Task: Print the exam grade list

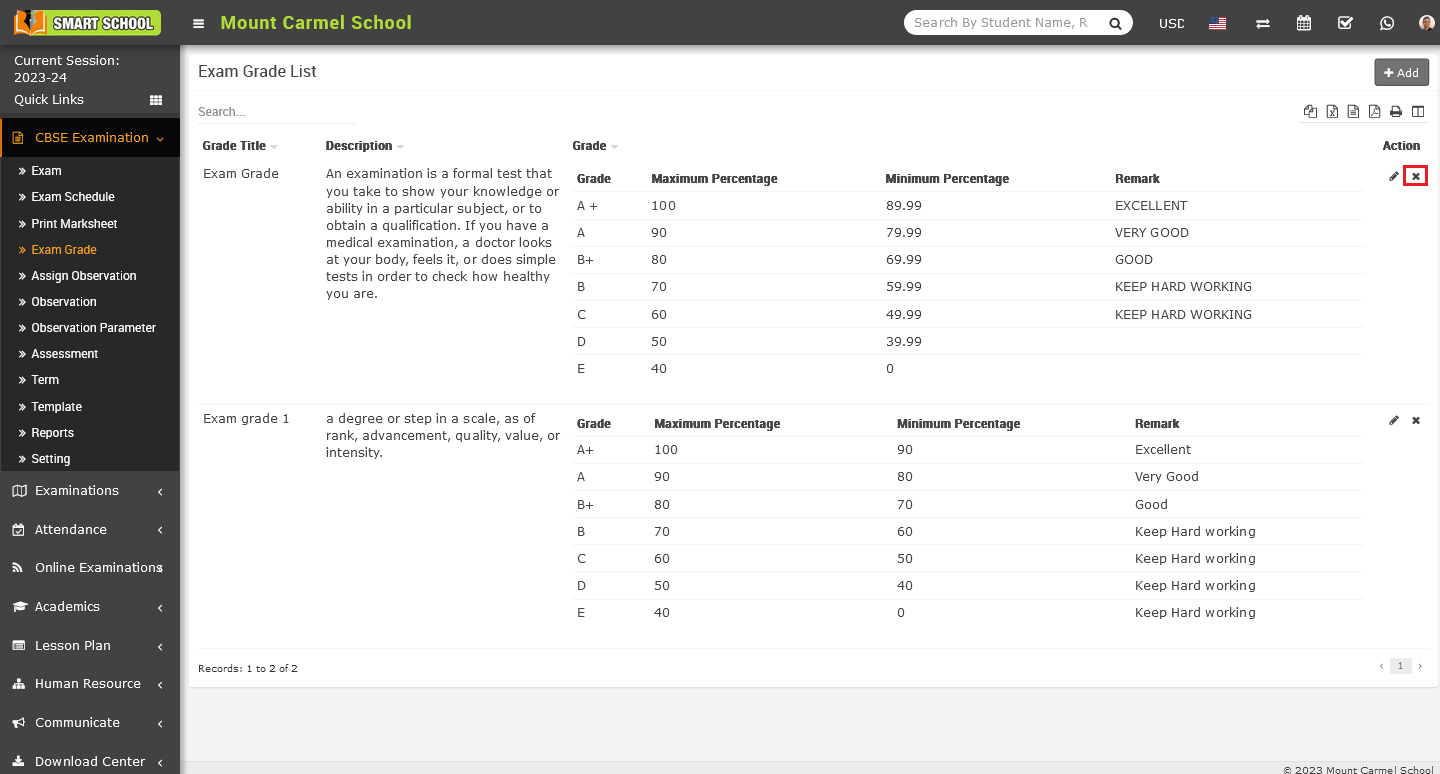Action: [1396, 112]
